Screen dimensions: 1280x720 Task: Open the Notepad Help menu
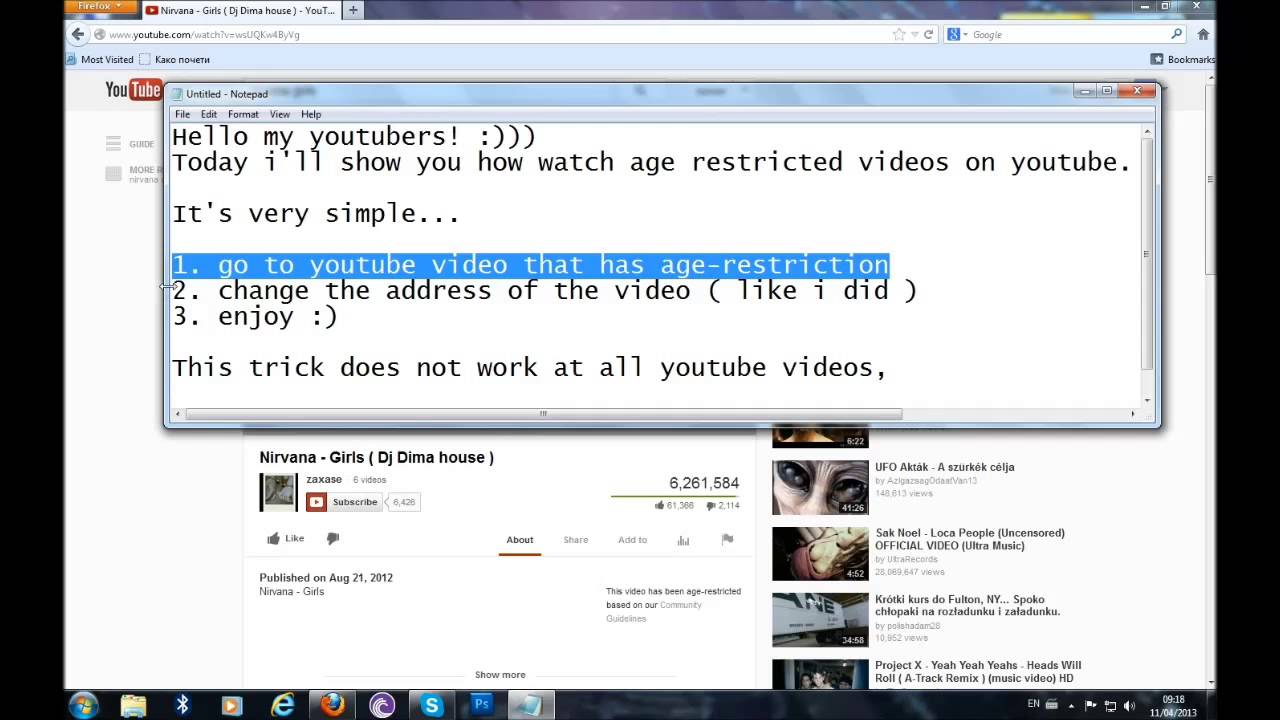[311, 114]
